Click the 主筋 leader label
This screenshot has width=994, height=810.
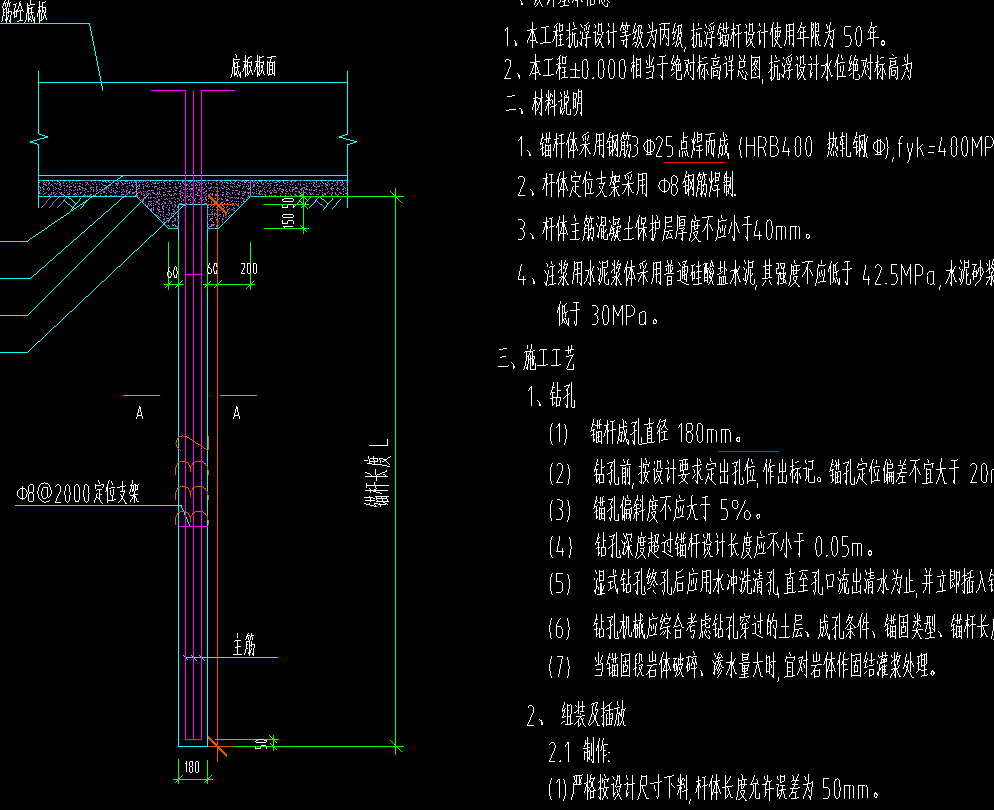click(x=244, y=645)
